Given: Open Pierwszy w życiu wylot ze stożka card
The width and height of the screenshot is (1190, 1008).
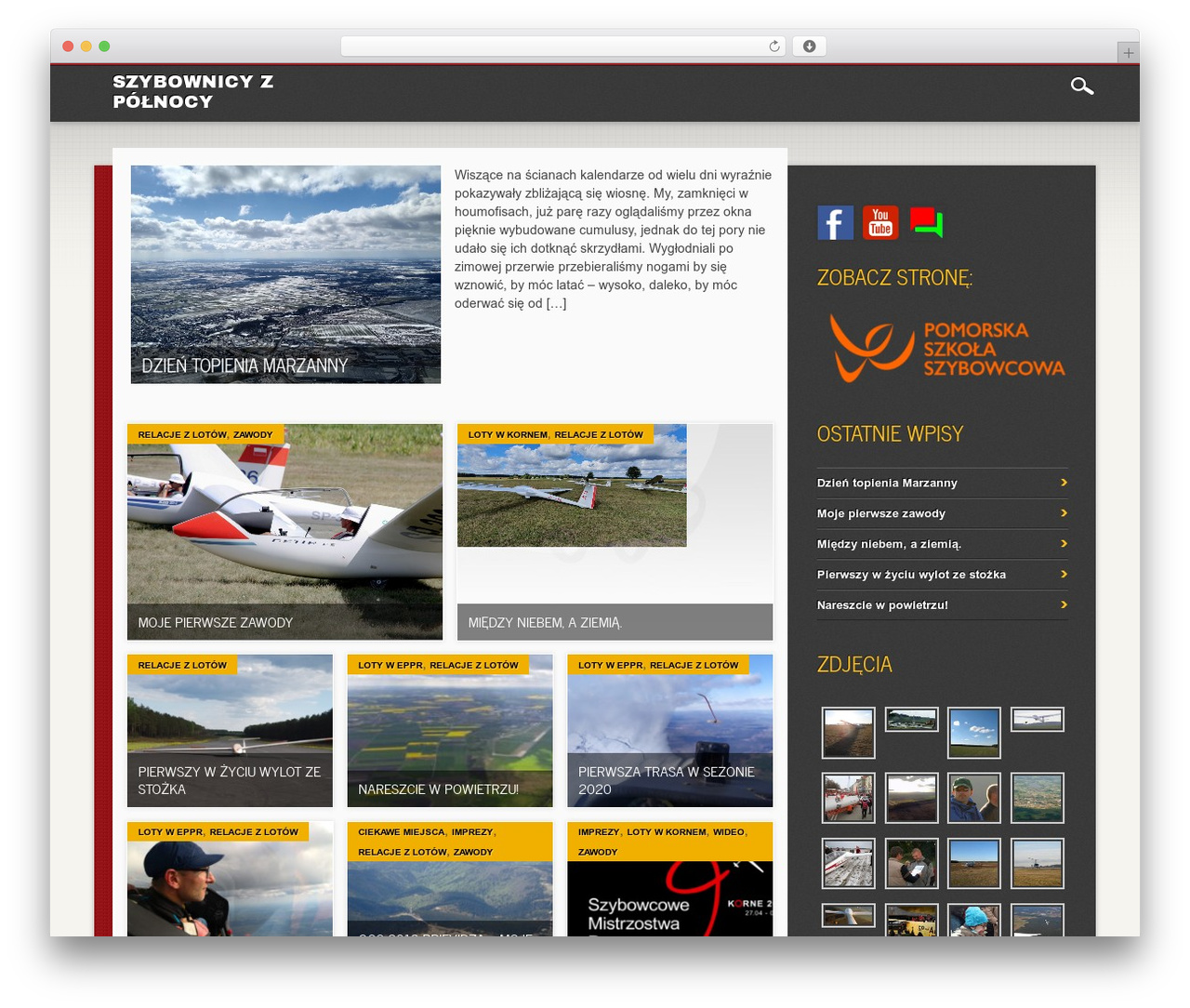Looking at the screenshot, I should 230,731.
